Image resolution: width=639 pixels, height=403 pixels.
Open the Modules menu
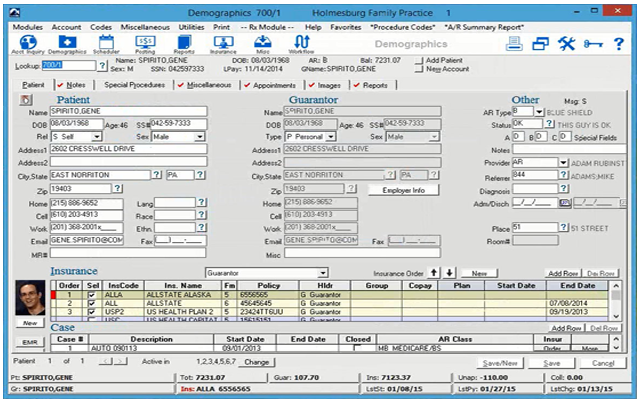[28, 27]
